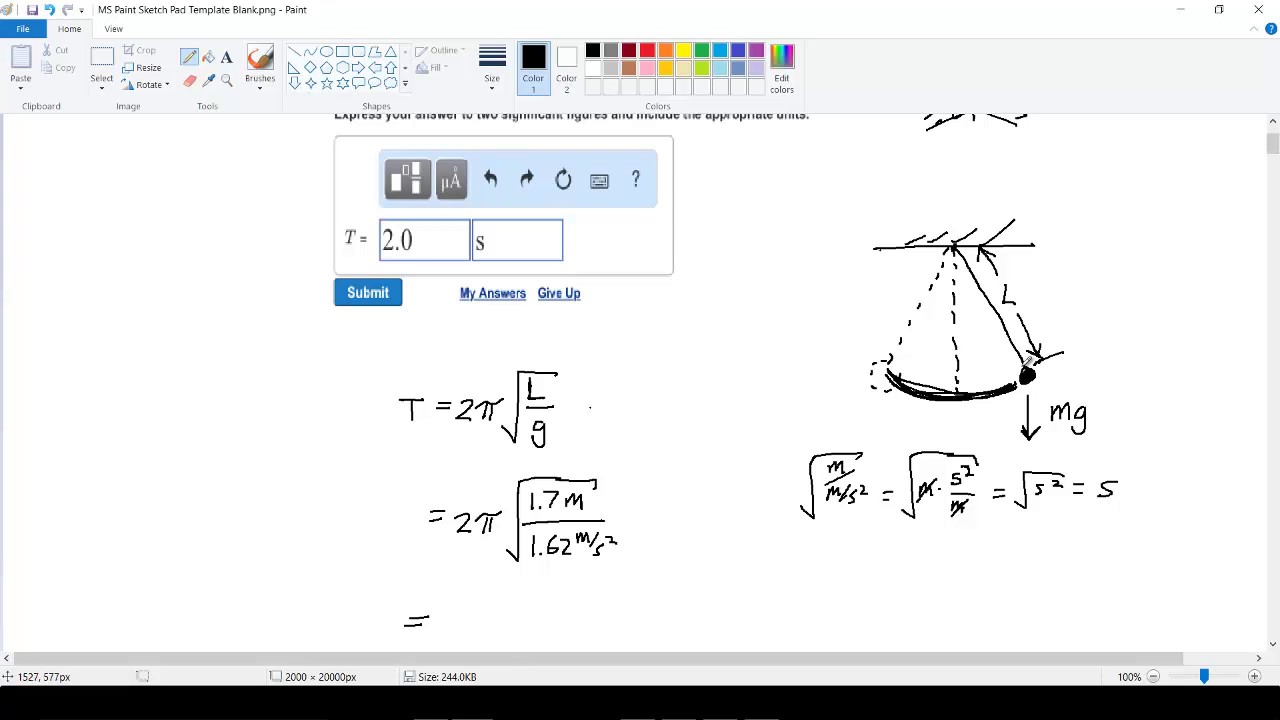Viewport: 1280px width, 720px height.
Task: Choose the Four-point star shape
Action: tap(310, 83)
